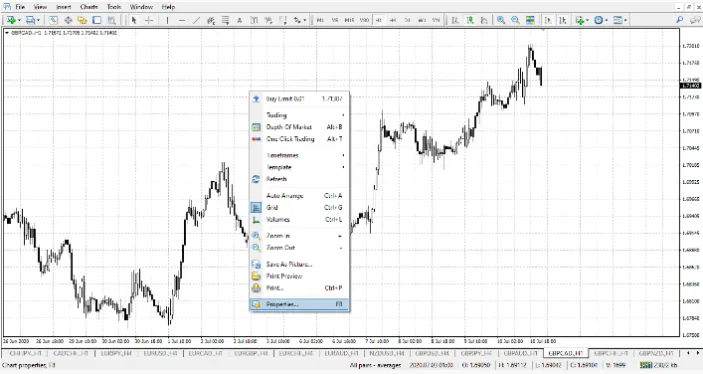Click Auto Arrange in context menu

(x=299, y=196)
